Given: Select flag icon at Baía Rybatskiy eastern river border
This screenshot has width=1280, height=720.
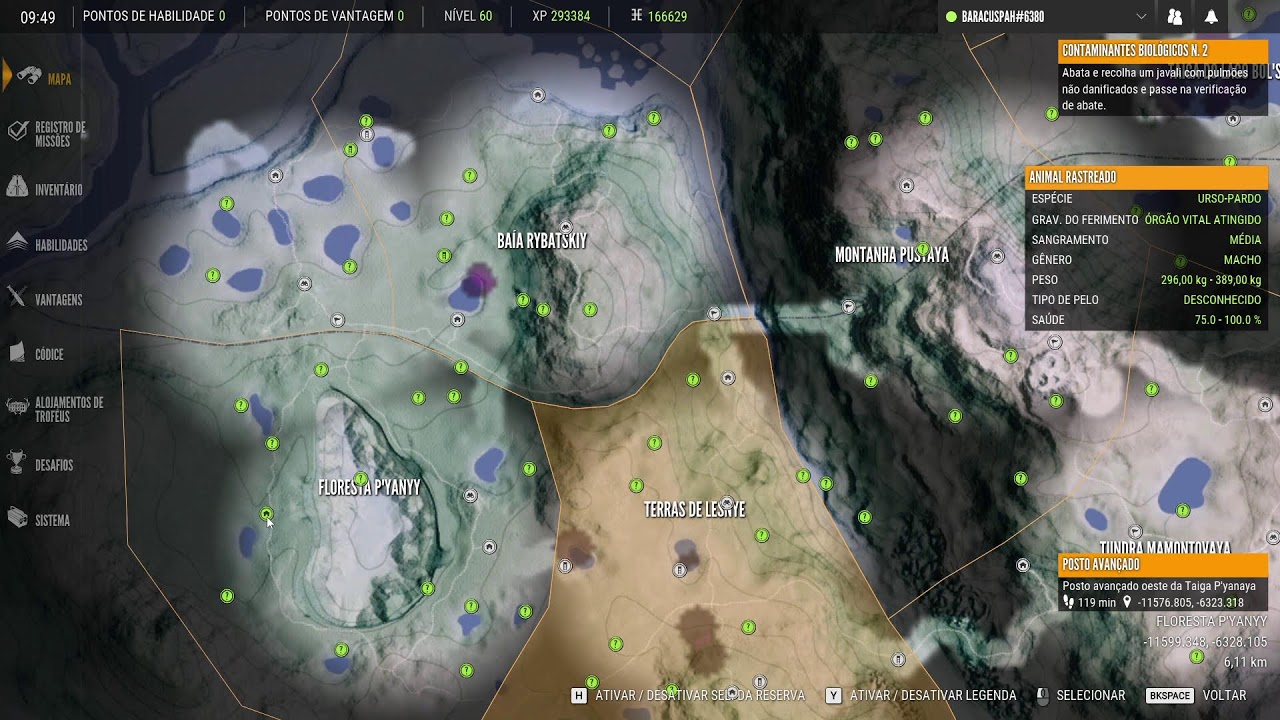Looking at the screenshot, I should point(714,313).
